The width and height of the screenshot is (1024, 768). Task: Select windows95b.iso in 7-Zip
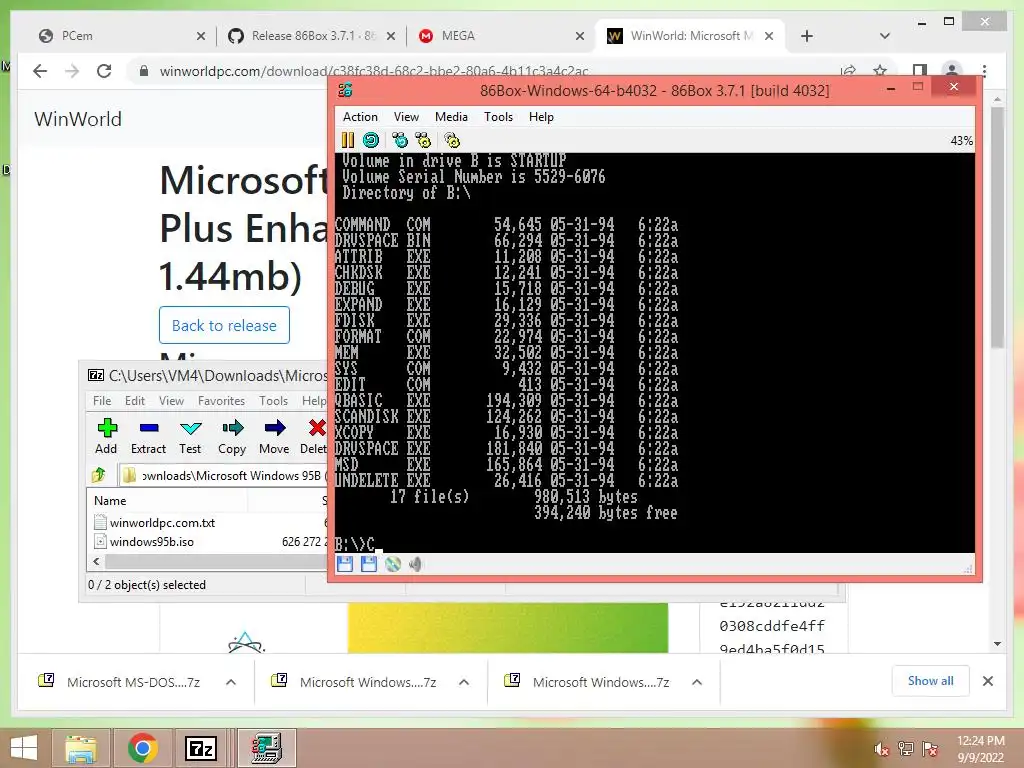(x=152, y=541)
